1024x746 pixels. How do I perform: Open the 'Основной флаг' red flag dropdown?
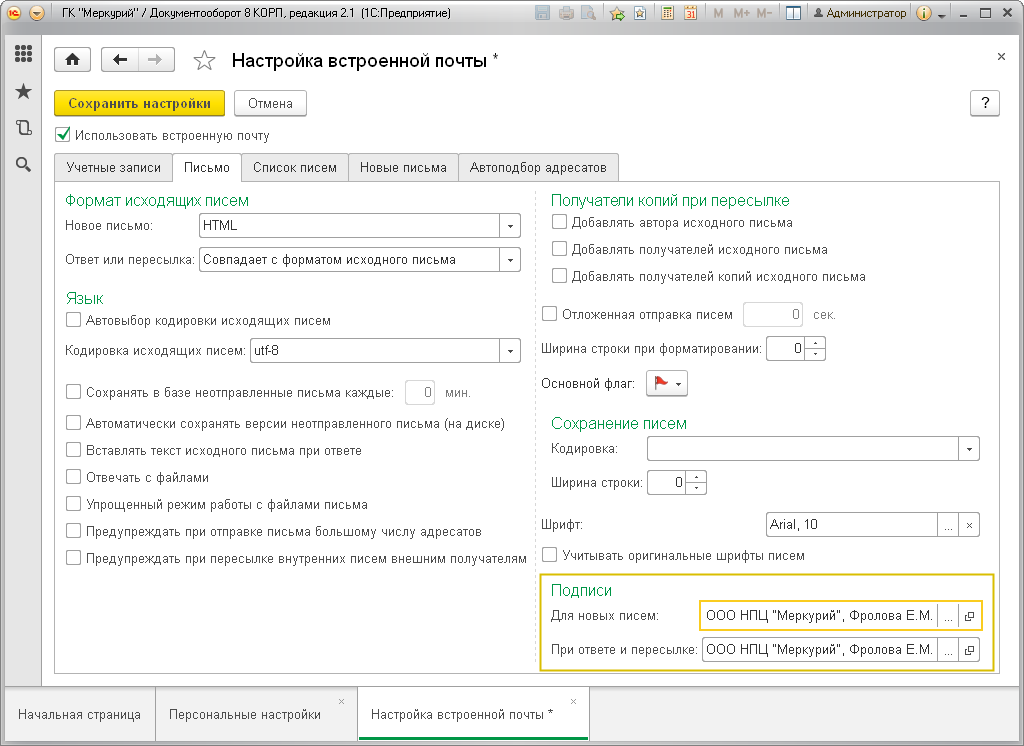pyautogui.click(x=667, y=383)
